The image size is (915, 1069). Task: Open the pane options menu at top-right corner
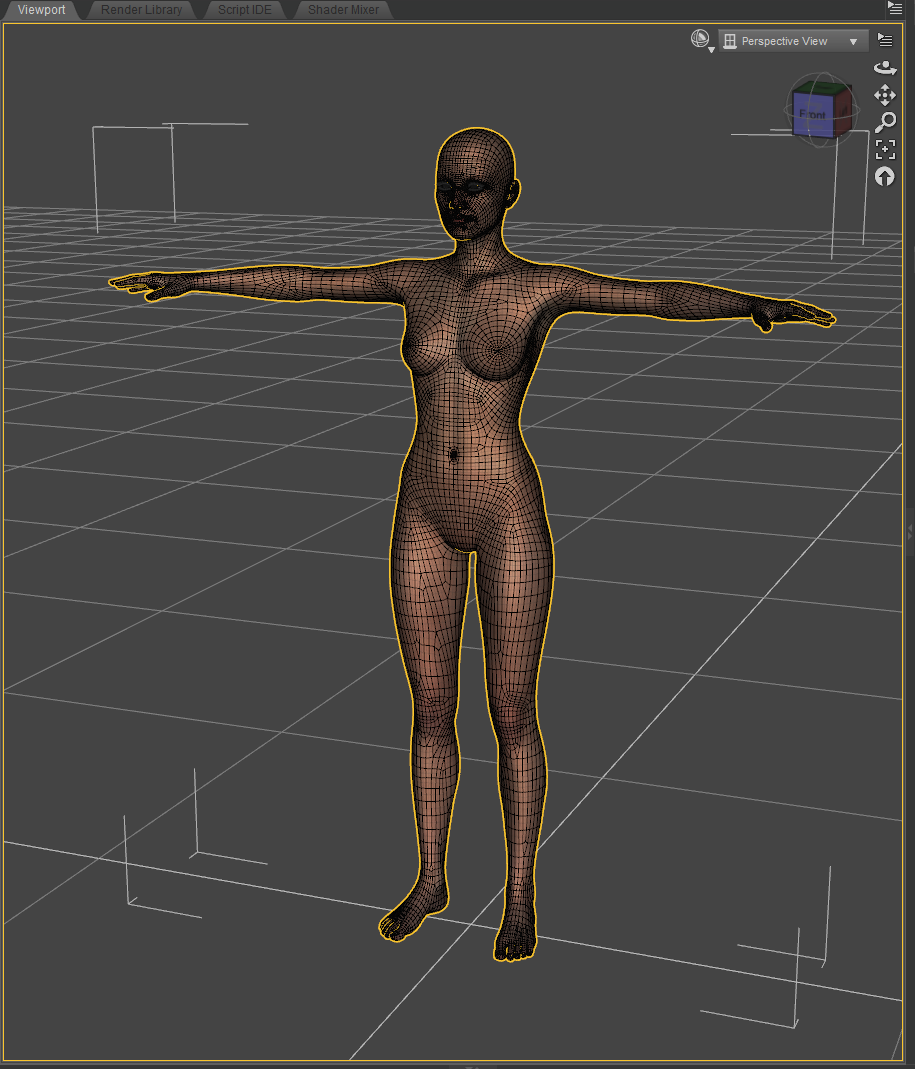[895, 8]
